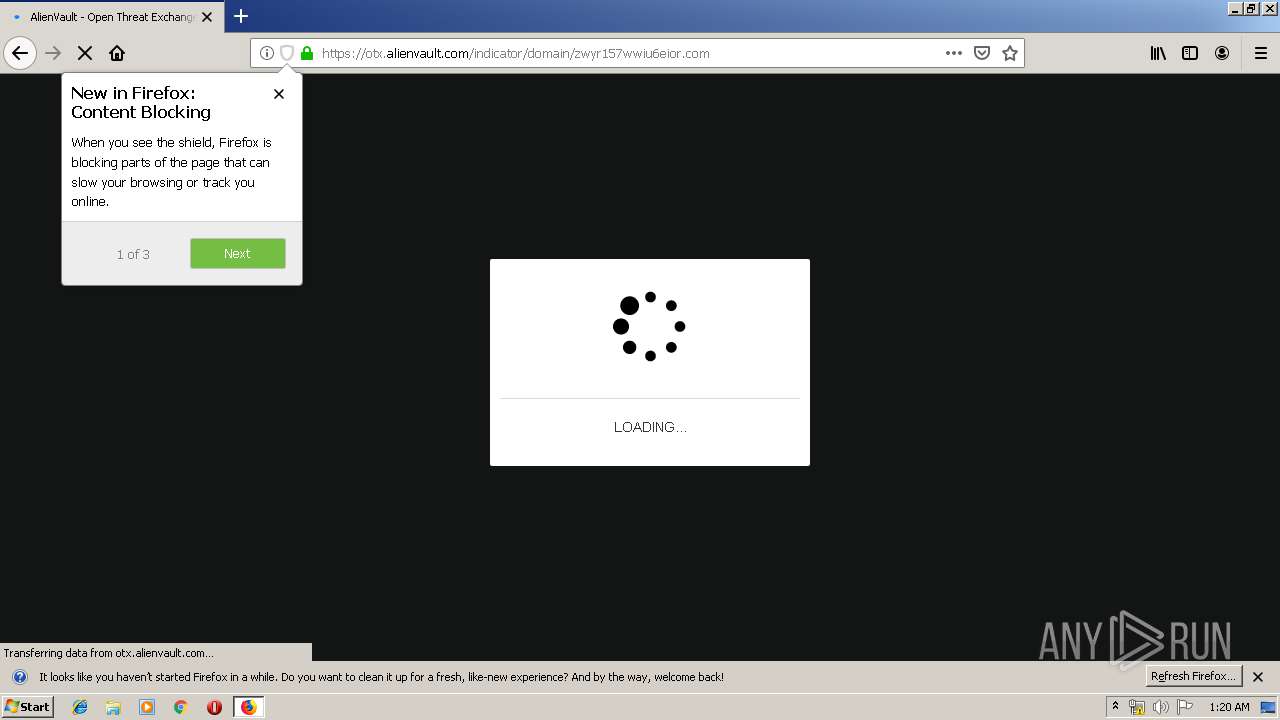The height and width of the screenshot is (720, 1280).
Task: Open the Windows Start menu
Action: 28,707
